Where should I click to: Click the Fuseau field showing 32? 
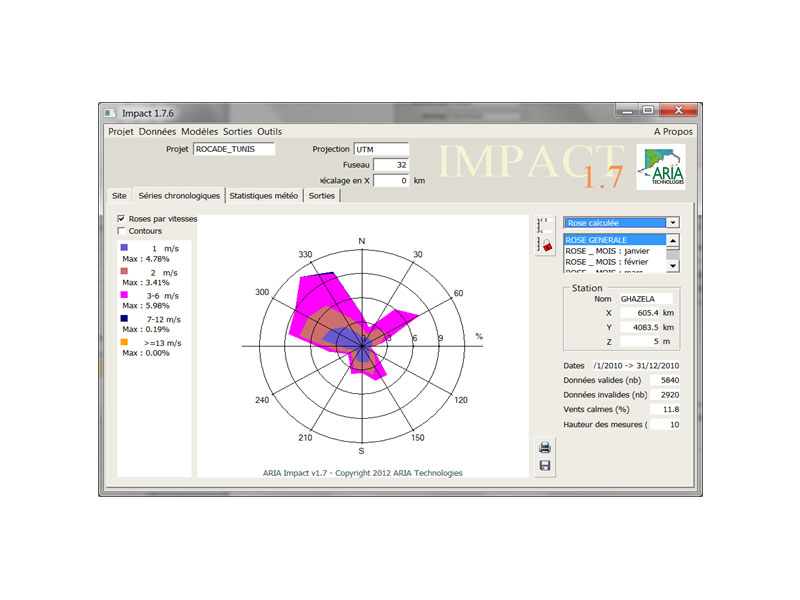391,165
